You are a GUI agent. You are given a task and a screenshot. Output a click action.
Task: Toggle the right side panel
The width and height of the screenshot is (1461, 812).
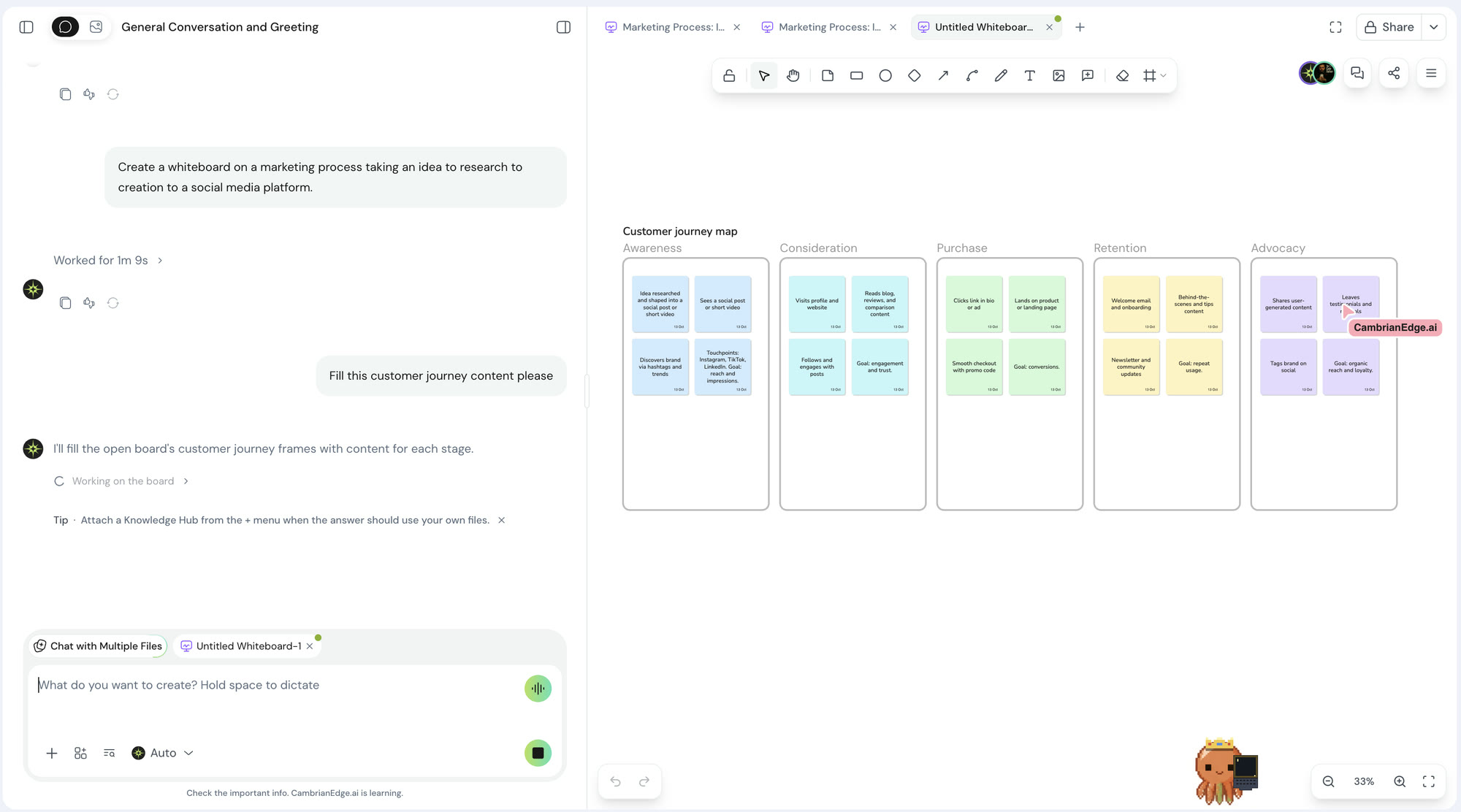563,27
